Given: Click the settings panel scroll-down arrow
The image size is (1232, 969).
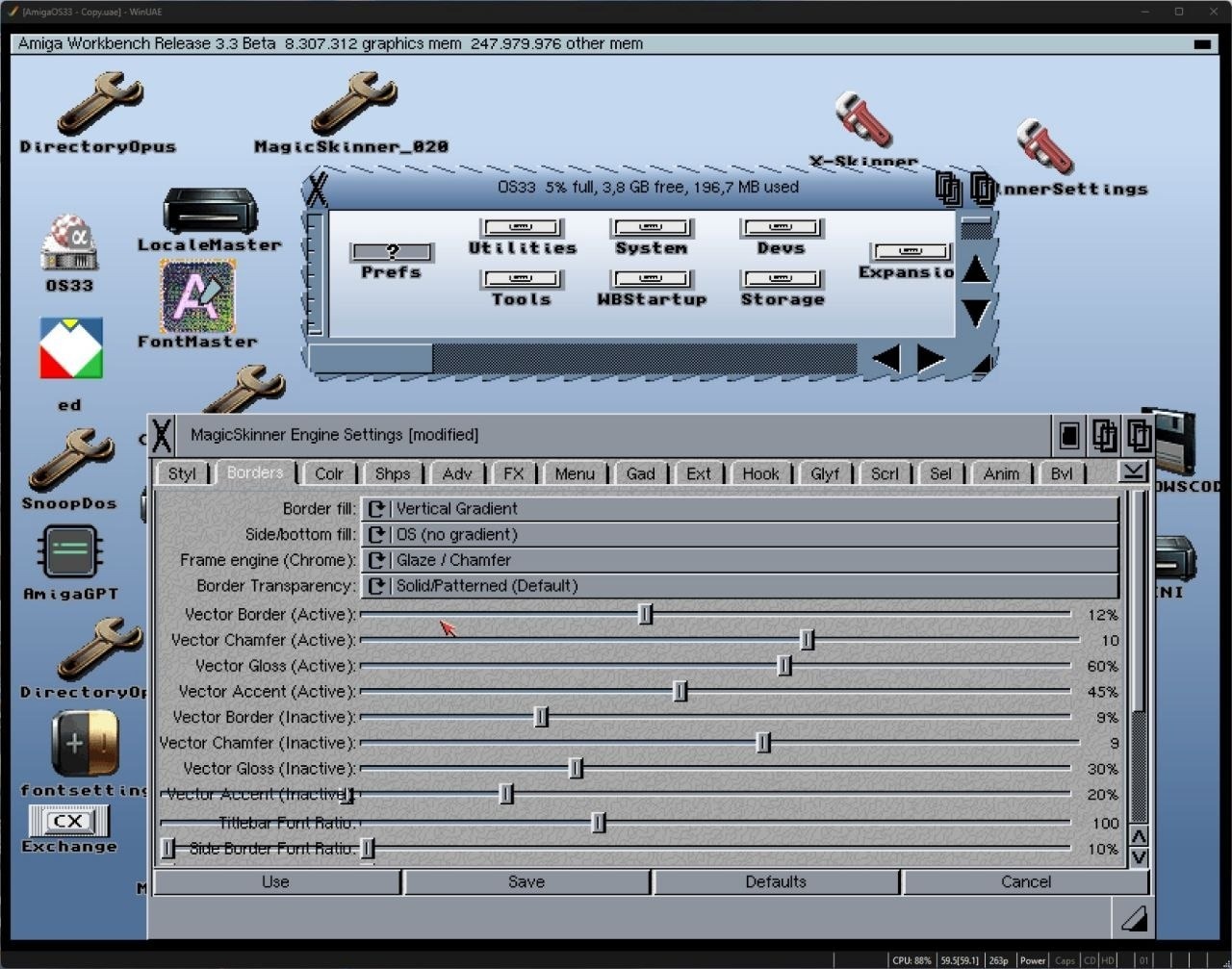Looking at the screenshot, I should [1139, 856].
